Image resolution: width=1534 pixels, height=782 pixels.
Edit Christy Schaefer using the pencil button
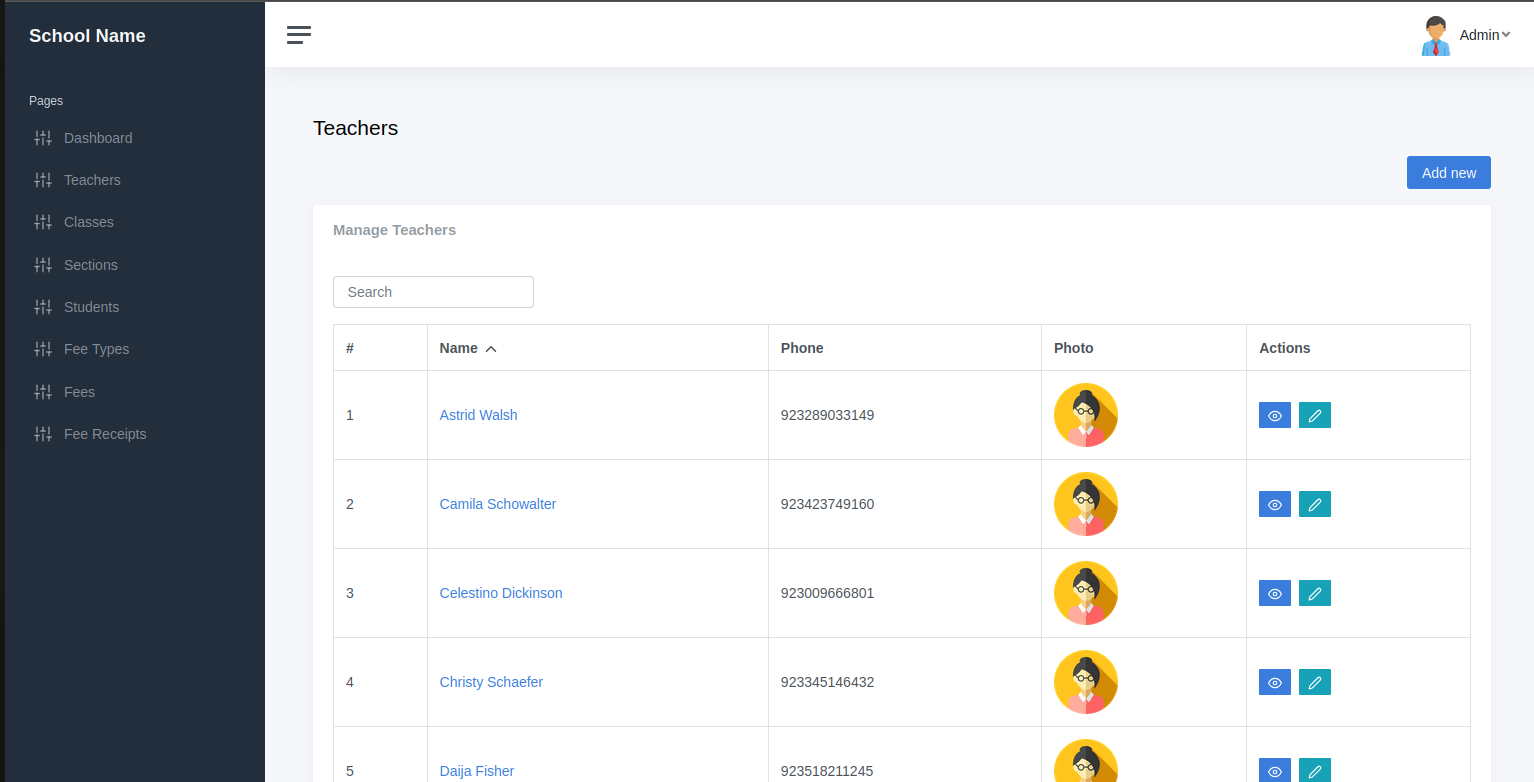click(1315, 682)
